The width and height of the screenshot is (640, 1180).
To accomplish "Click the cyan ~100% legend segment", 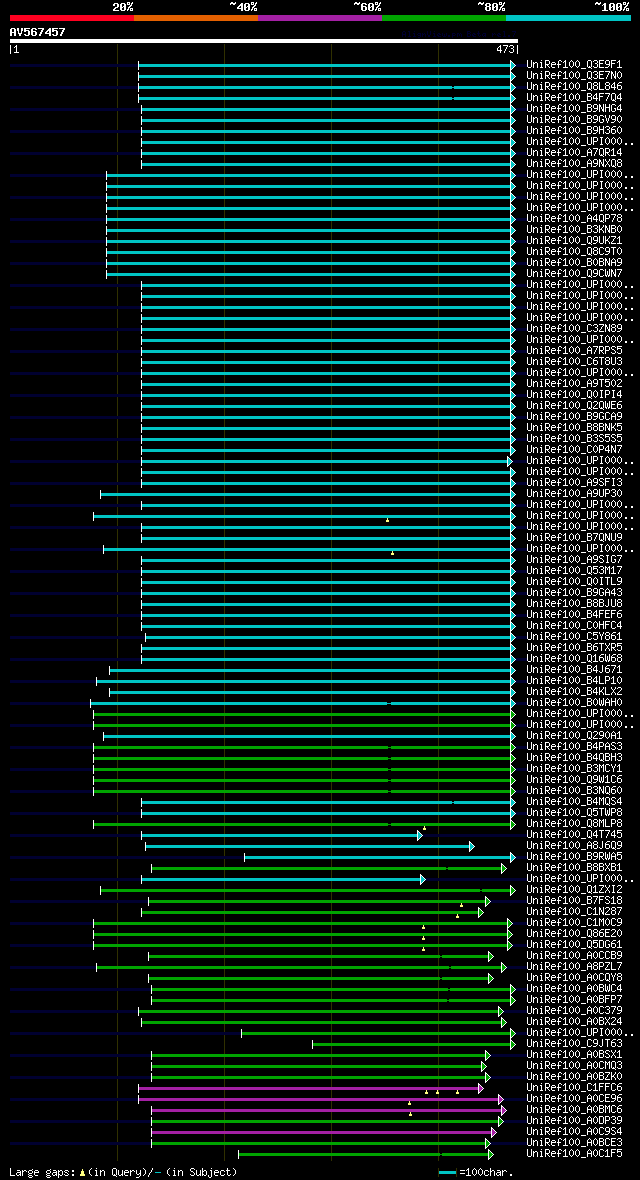I will (568, 17).
